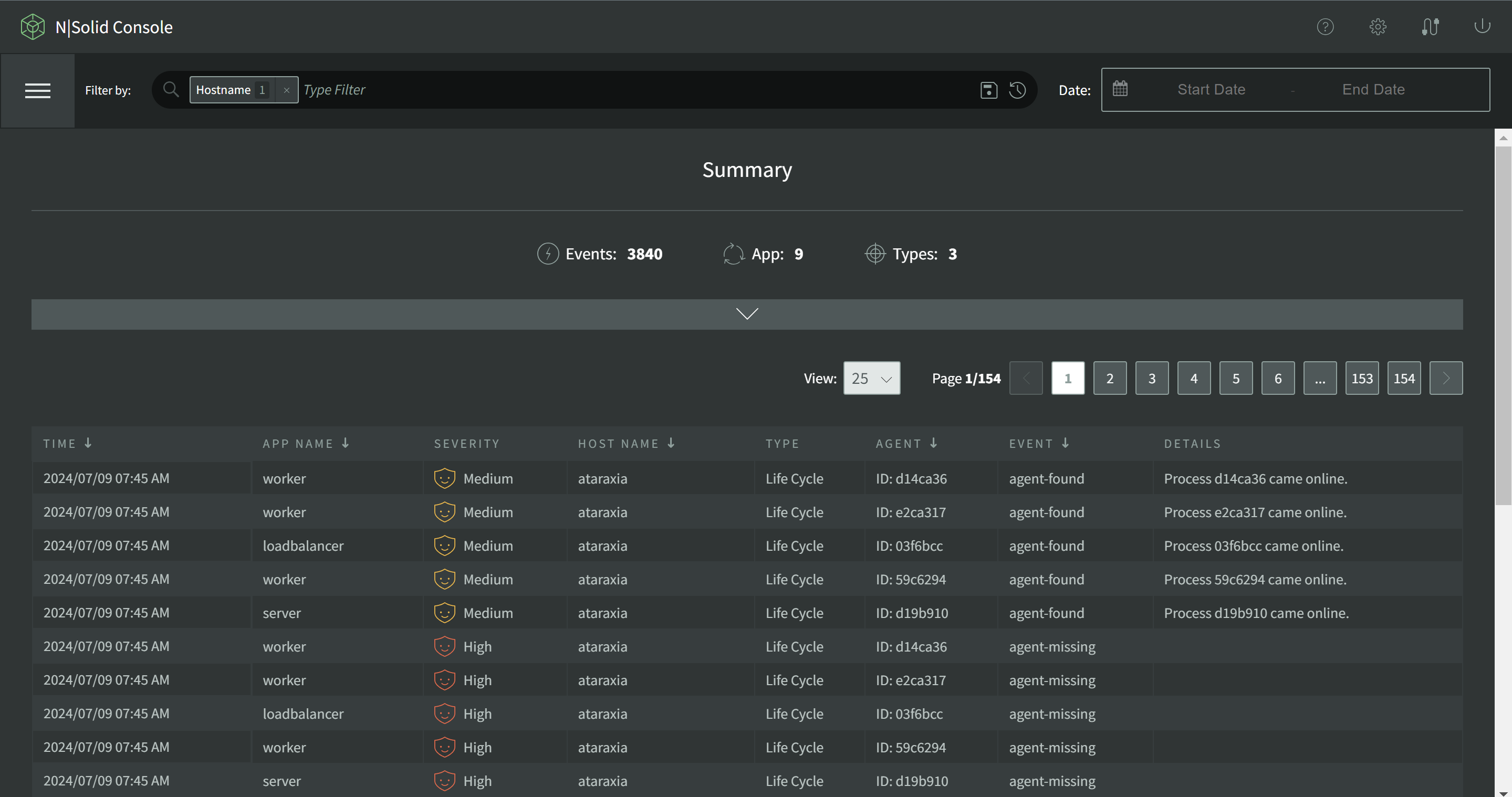The image size is (1512, 797).
Task: Click 'ID: 03f6bcc' in agent-found row
Action: [x=909, y=545]
